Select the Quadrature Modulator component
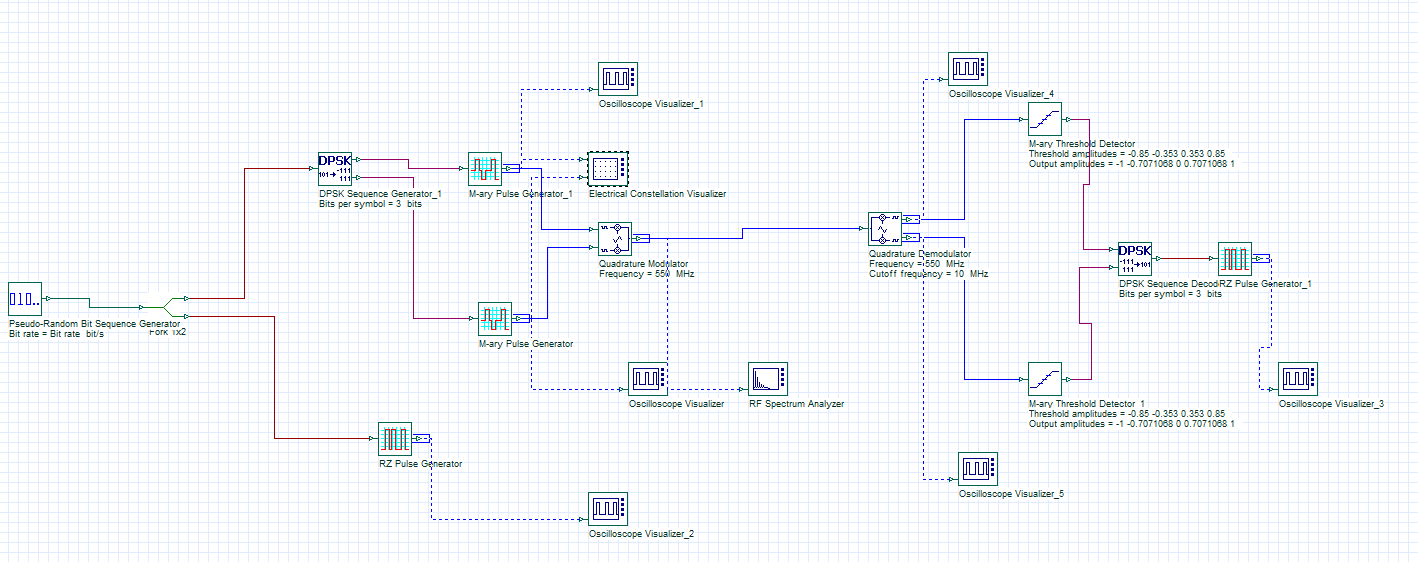 tap(615, 238)
